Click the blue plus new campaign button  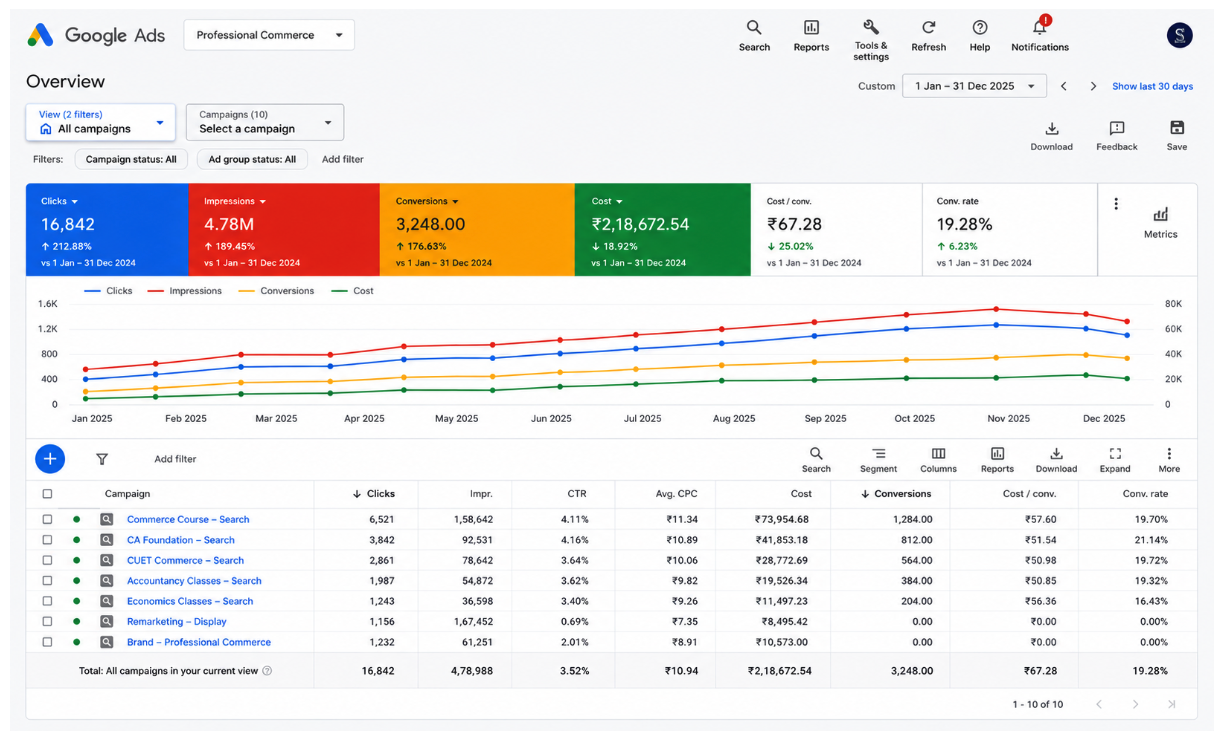coord(50,459)
